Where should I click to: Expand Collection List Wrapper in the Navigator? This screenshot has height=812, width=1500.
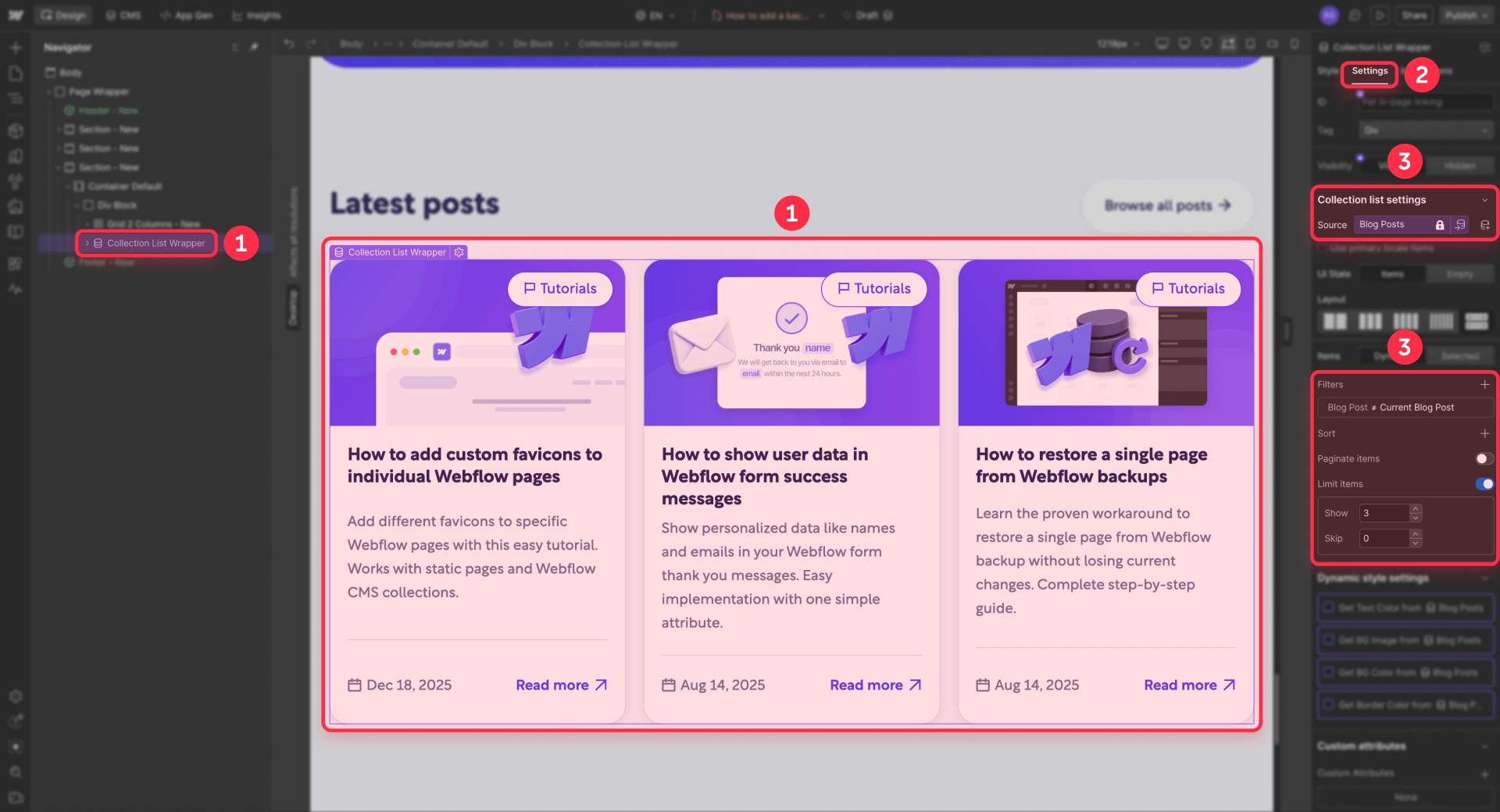[x=87, y=243]
